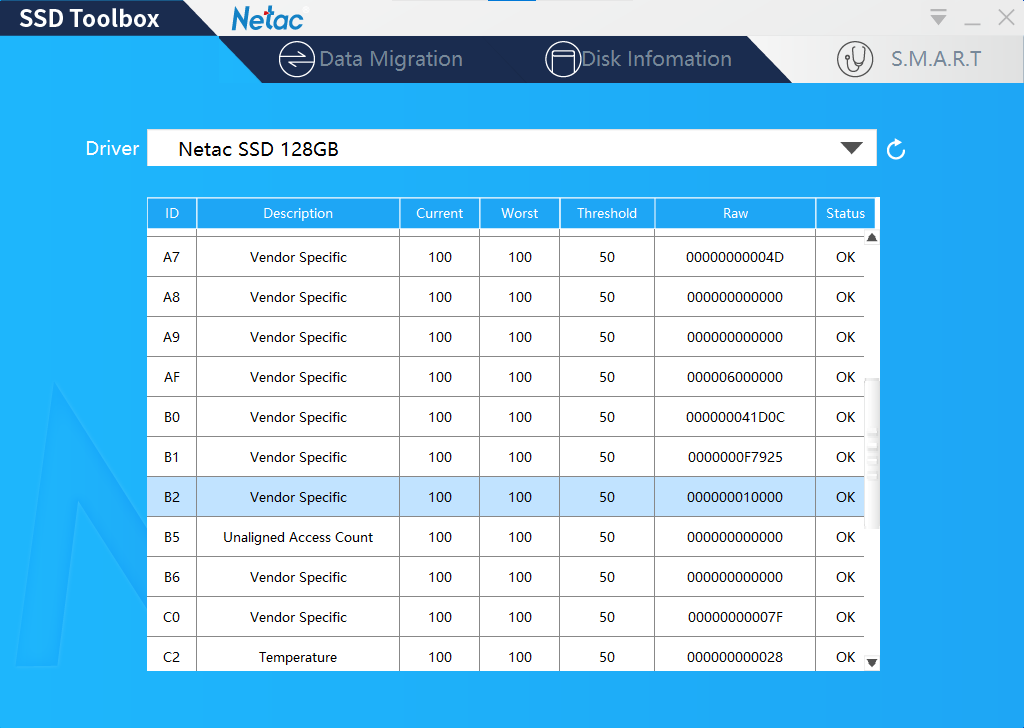Click raw value 000000010000

[x=735, y=497]
